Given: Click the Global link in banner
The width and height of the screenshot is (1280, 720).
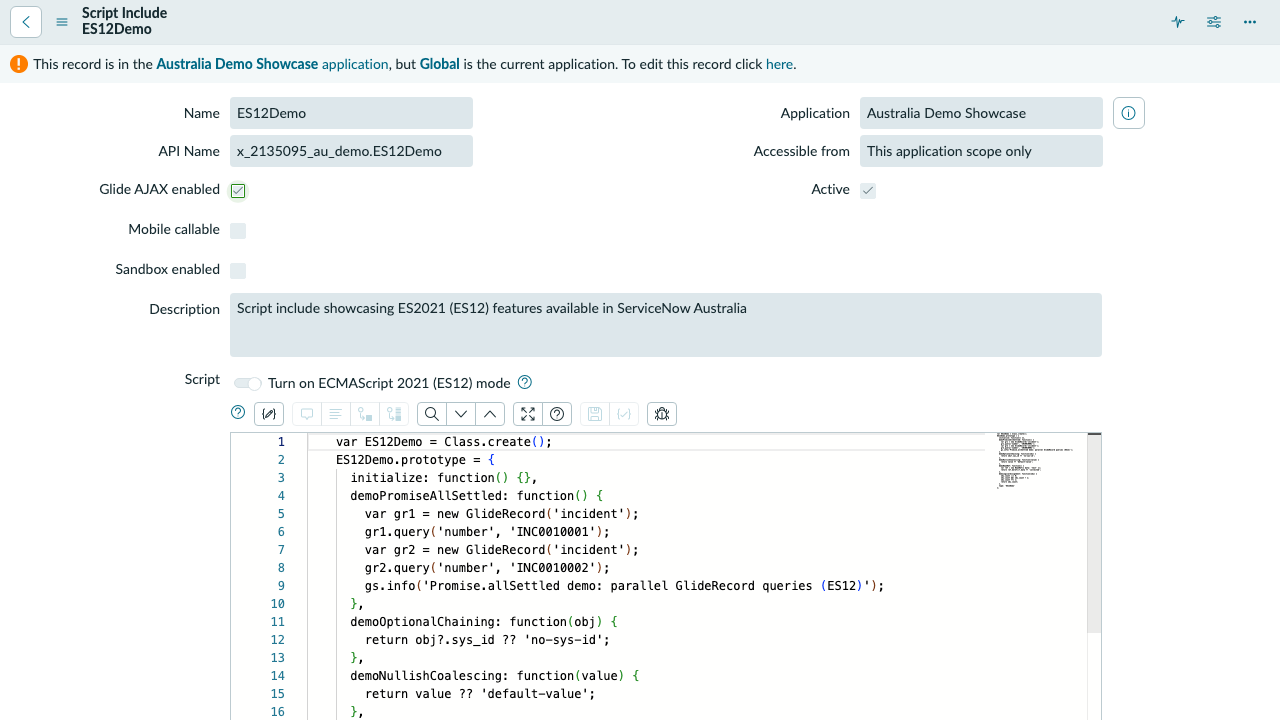Looking at the screenshot, I should [440, 64].
